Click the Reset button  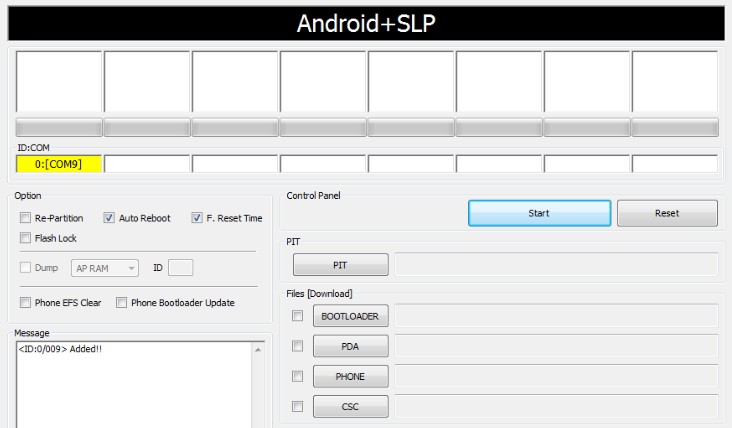coord(667,213)
